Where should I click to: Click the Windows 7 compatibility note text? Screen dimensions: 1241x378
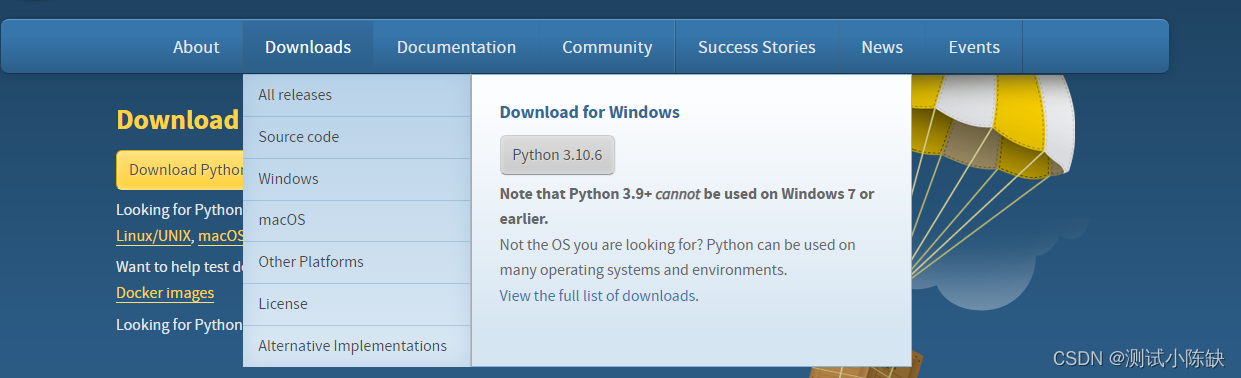click(x=687, y=206)
